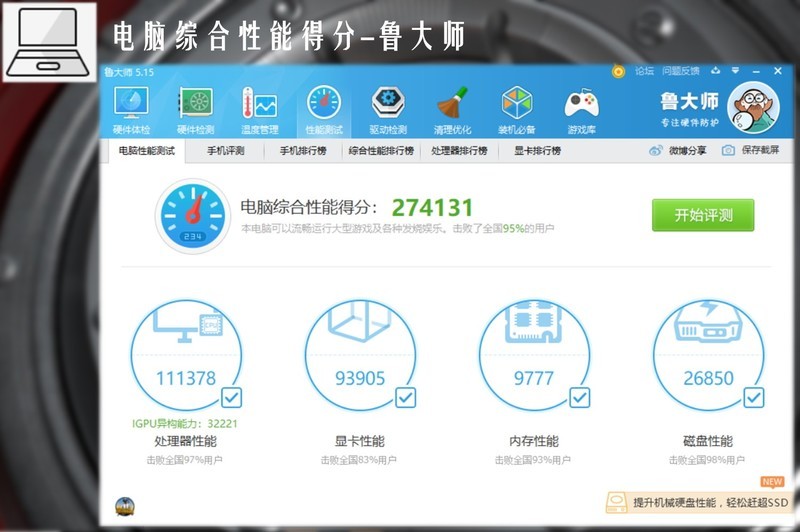
Task: Click the gold coin icon in title bar
Action: pos(618,72)
